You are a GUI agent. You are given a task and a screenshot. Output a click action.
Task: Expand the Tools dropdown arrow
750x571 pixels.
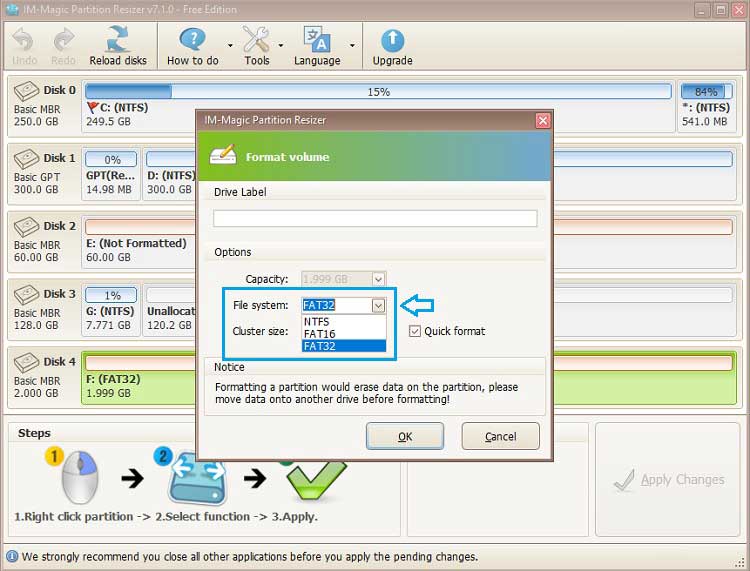pos(281,45)
